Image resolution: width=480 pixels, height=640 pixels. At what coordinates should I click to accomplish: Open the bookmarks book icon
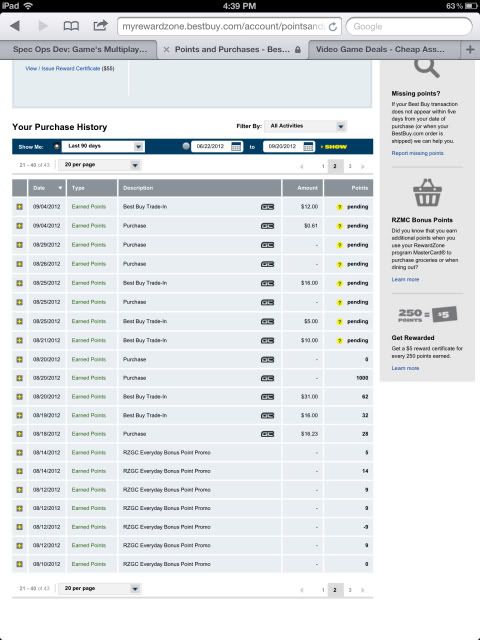click(71, 26)
